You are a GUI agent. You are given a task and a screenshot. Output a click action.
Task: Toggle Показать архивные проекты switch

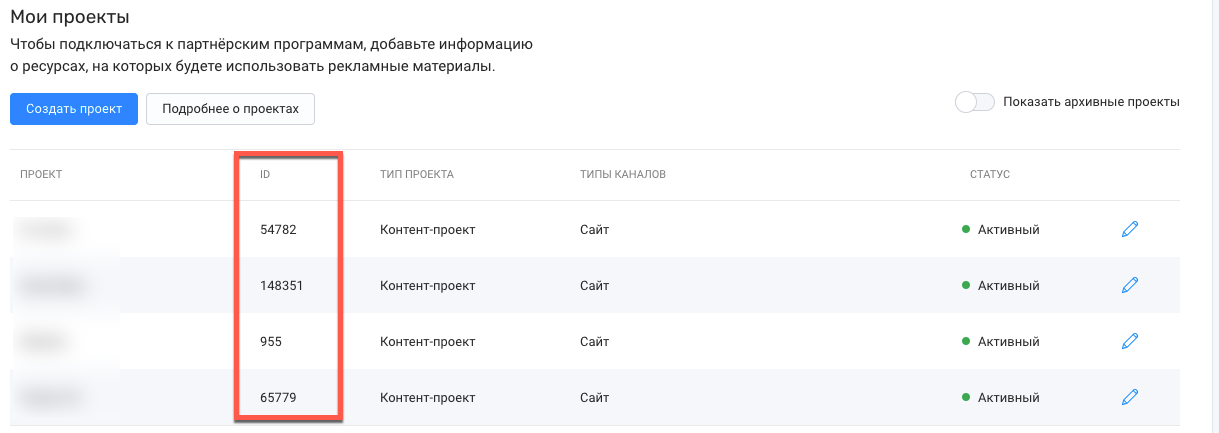(x=975, y=102)
